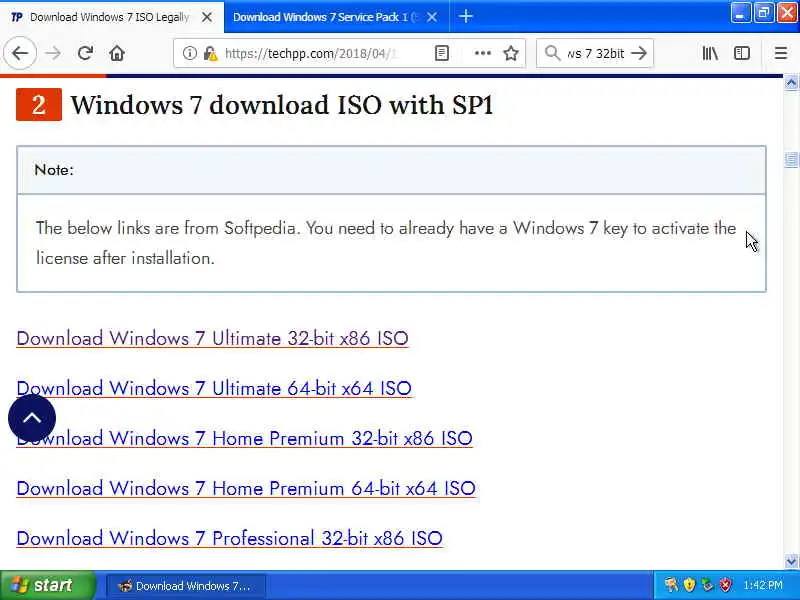
Task: Select Download Windows 7 taskbar button
Action: tap(186, 586)
